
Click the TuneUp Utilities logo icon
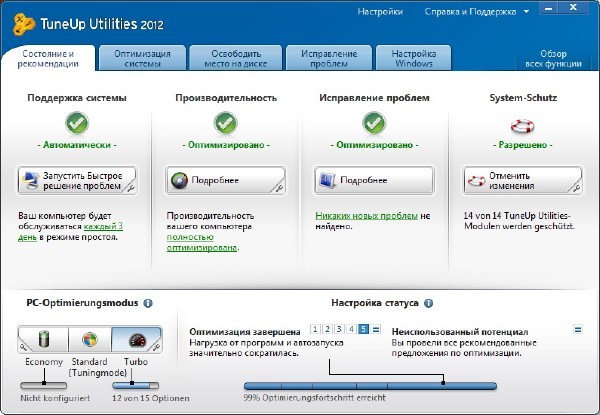pyautogui.click(x=24, y=24)
